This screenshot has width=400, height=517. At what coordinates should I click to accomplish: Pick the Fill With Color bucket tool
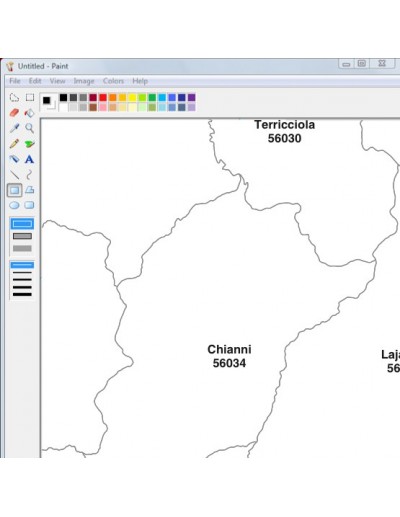tap(30, 113)
